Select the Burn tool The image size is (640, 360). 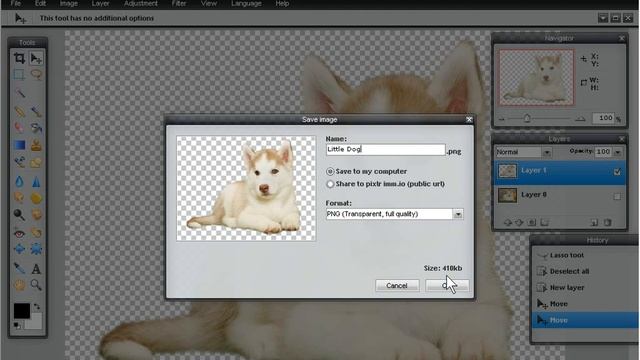pyautogui.click(x=36, y=214)
